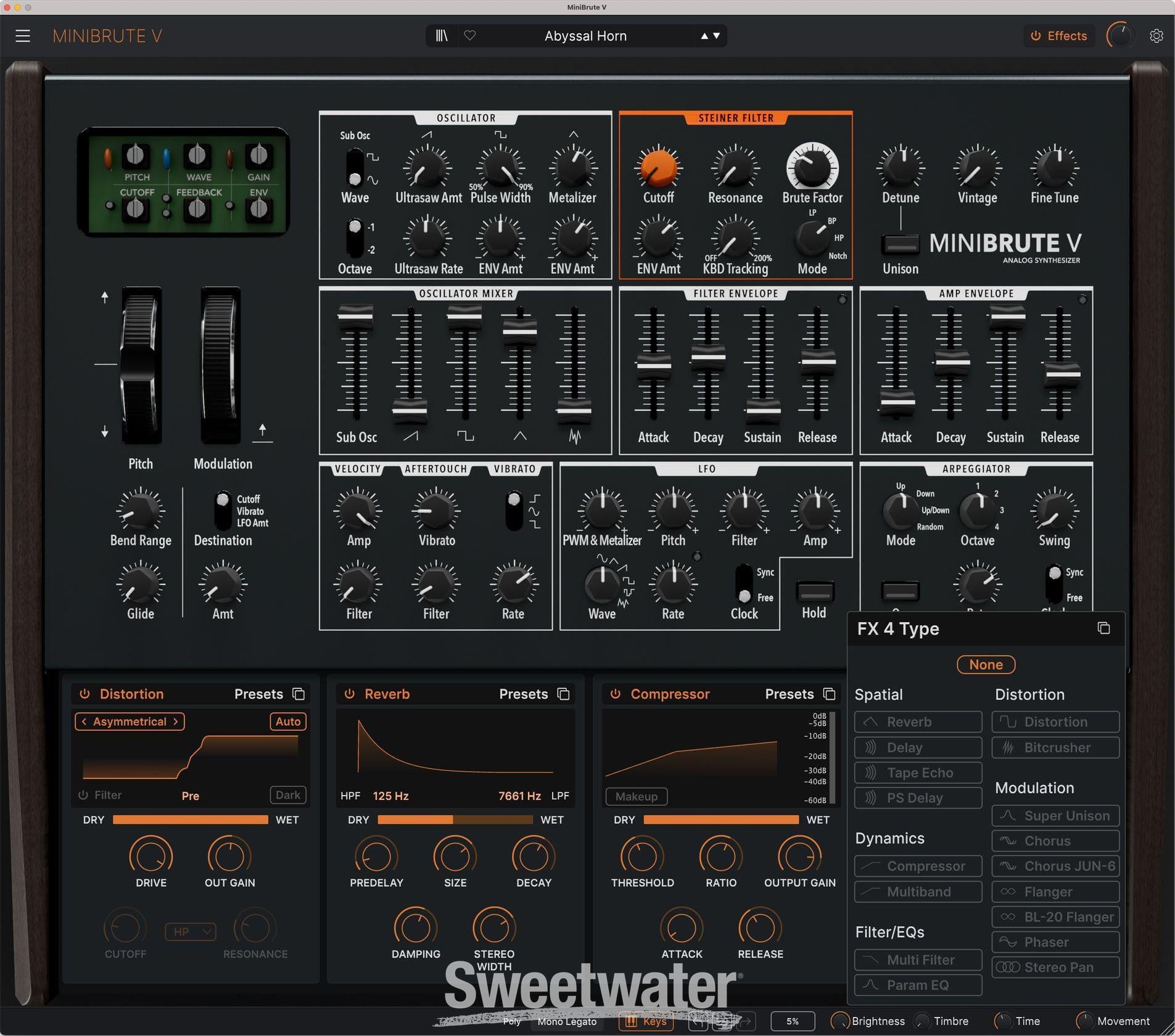Disable the Reverb effect power button
The width and height of the screenshot is (1175, 1036).
point(350,694)
